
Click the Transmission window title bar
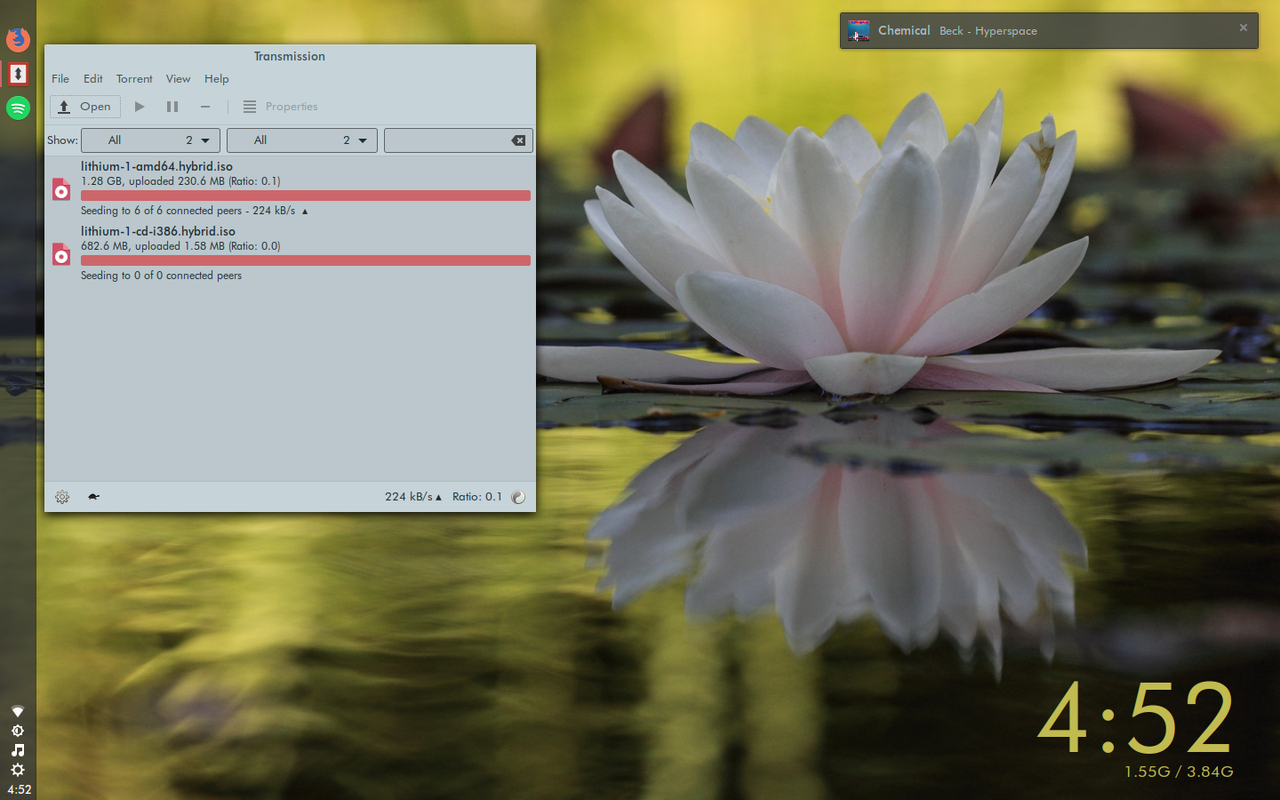pyautogui.click(x=290, y=57)
